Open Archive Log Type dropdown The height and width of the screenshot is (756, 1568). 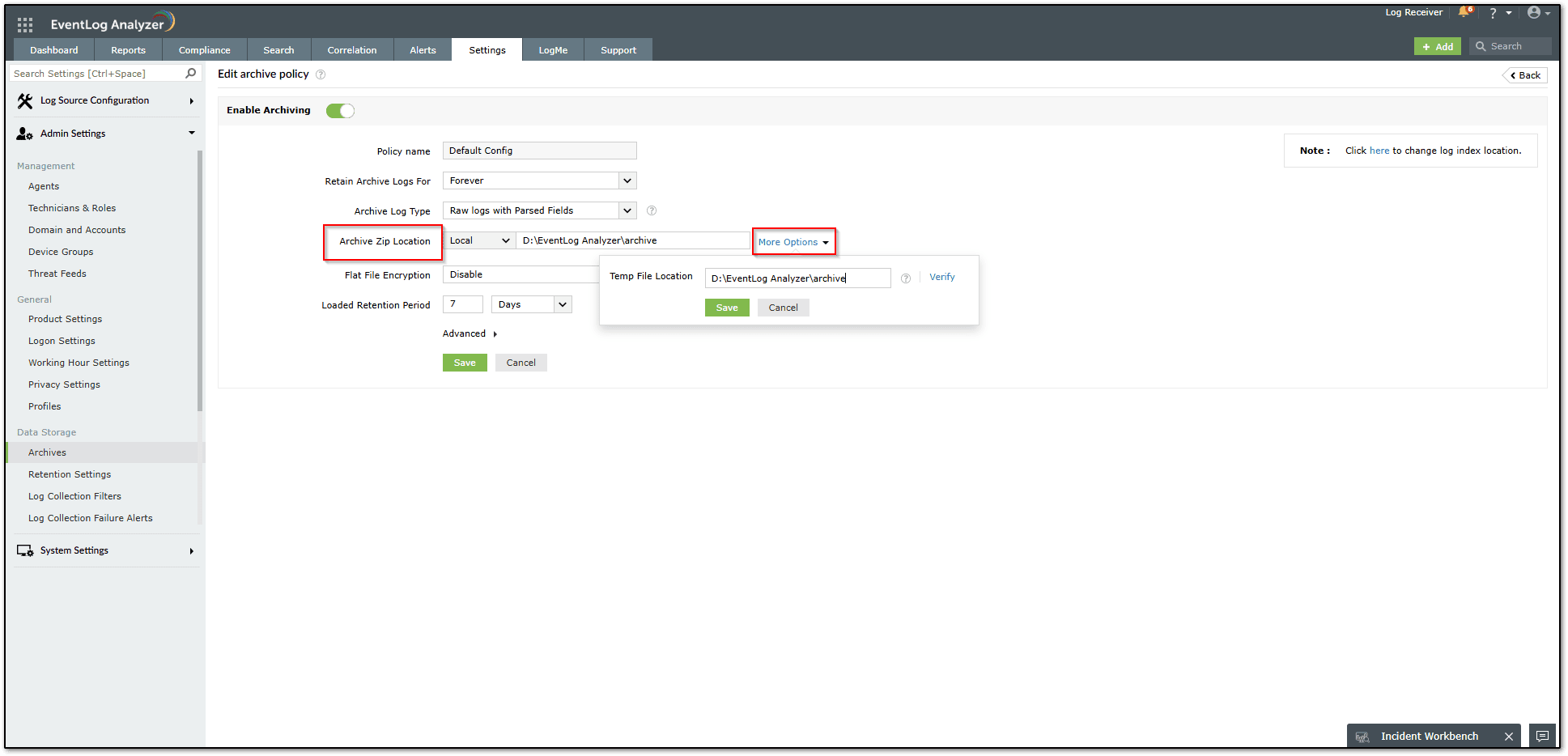[x=539, y=210]
